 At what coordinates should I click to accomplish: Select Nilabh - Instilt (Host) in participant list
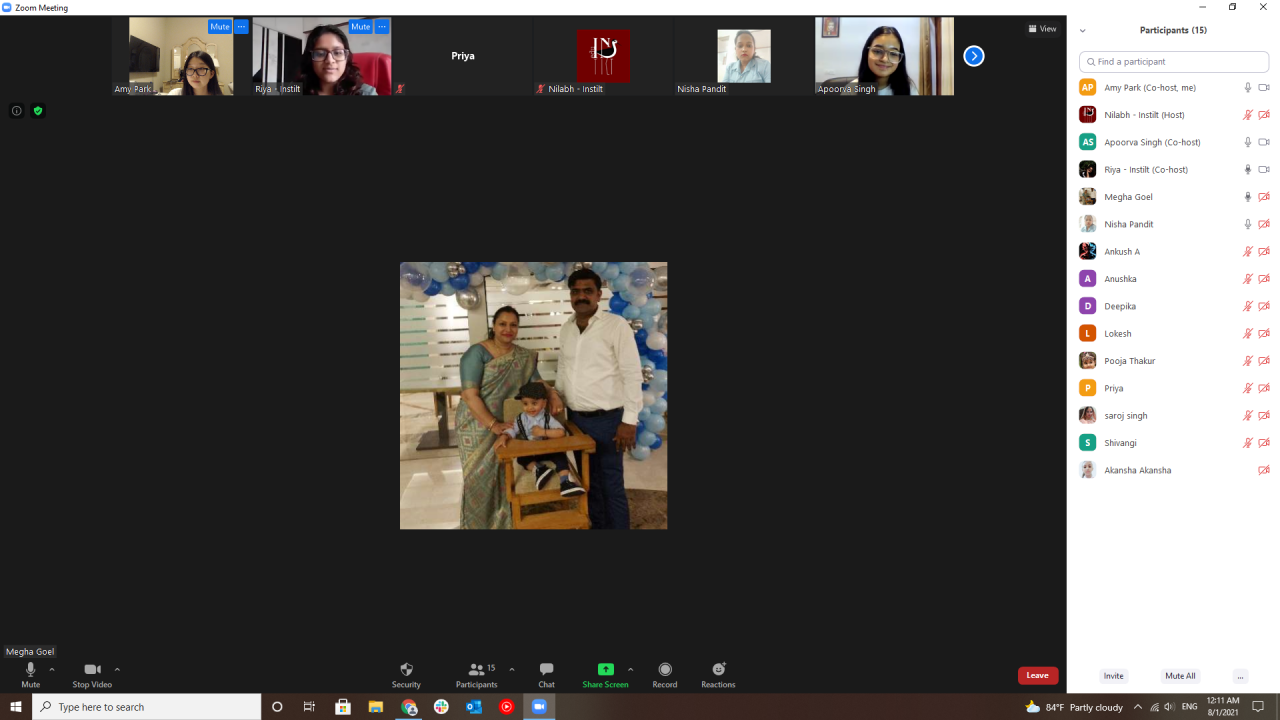pyautogui.click(x=1174, y=115)
